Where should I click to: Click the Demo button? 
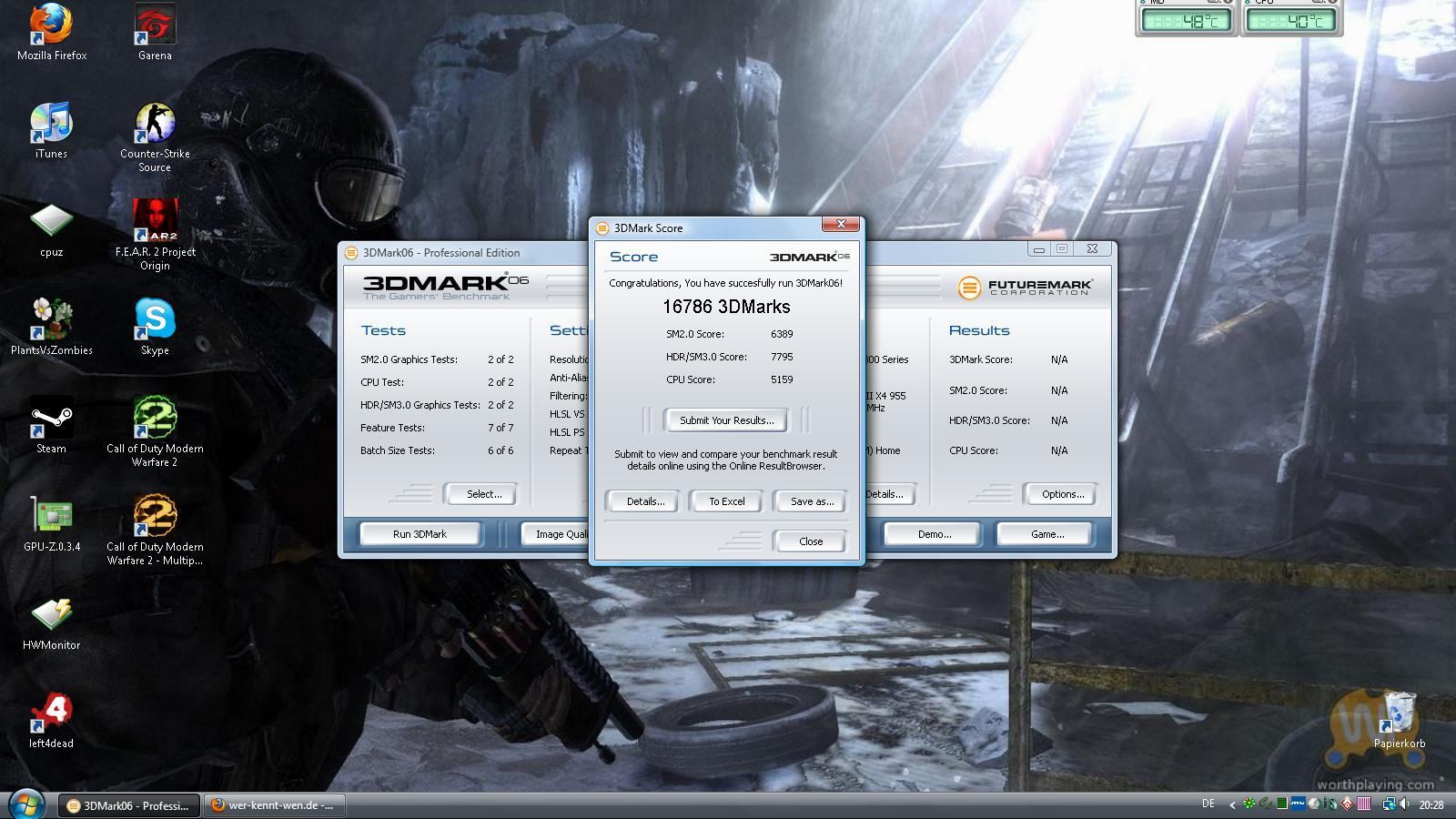(x=934, y=534)
